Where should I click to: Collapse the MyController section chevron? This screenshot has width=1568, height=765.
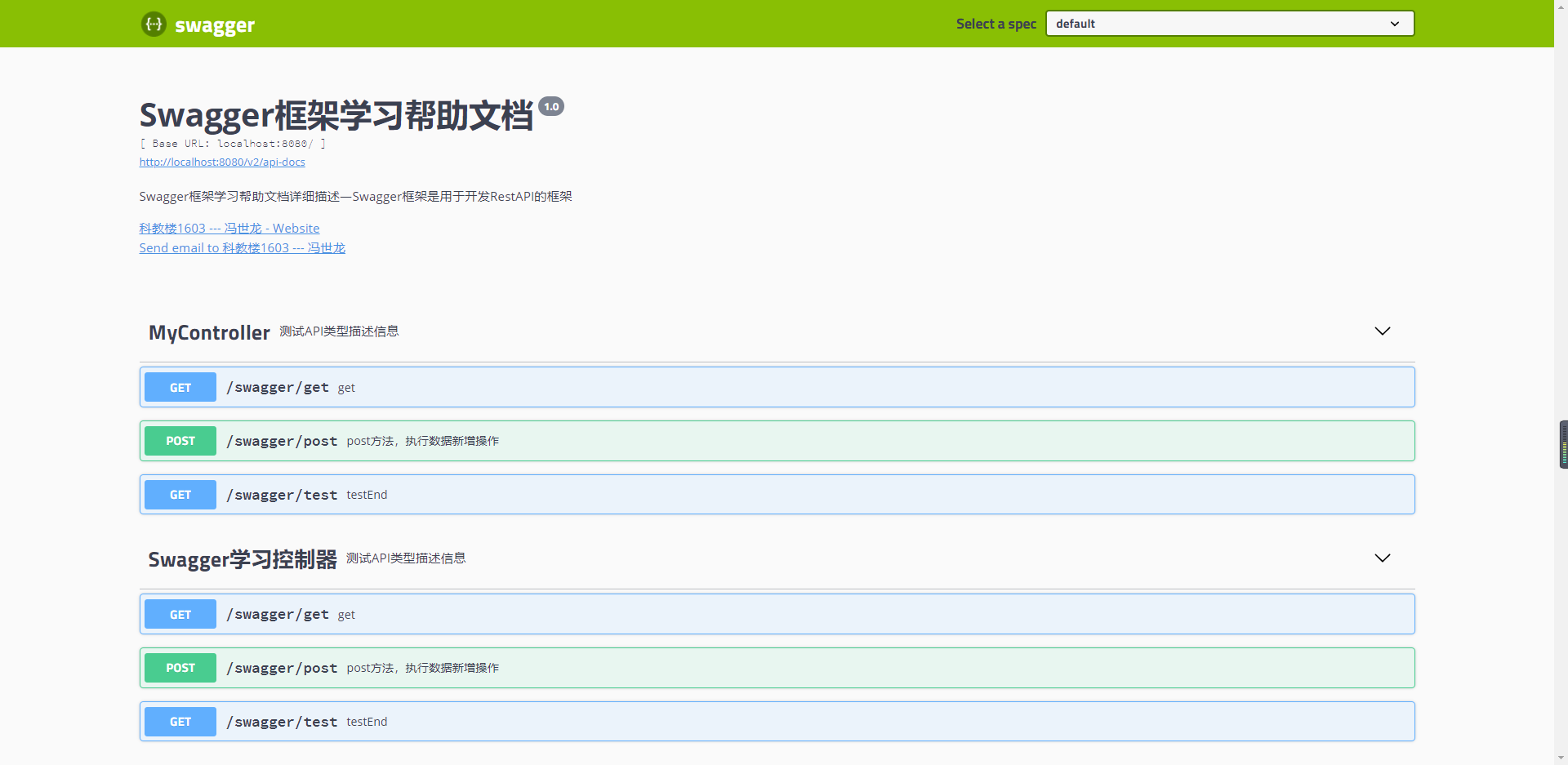[x=1382, y=331]
